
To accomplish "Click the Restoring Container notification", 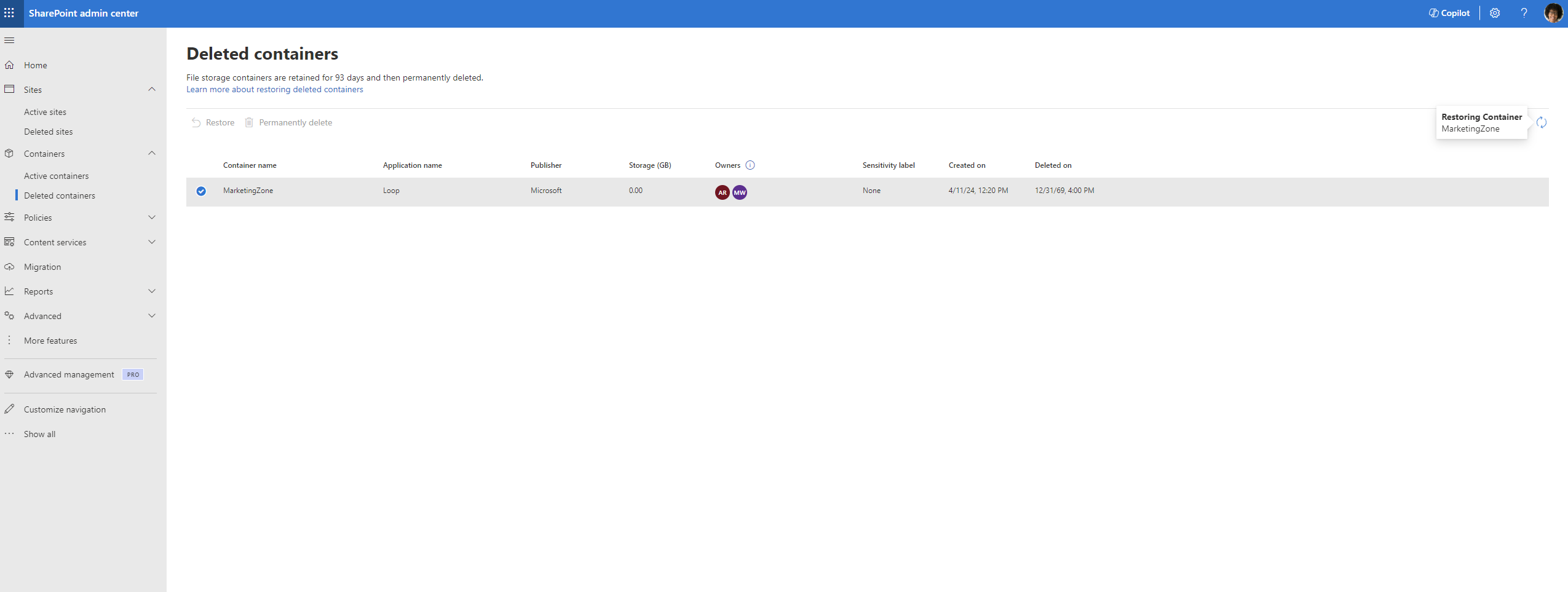I will [x=1482, y=122].
